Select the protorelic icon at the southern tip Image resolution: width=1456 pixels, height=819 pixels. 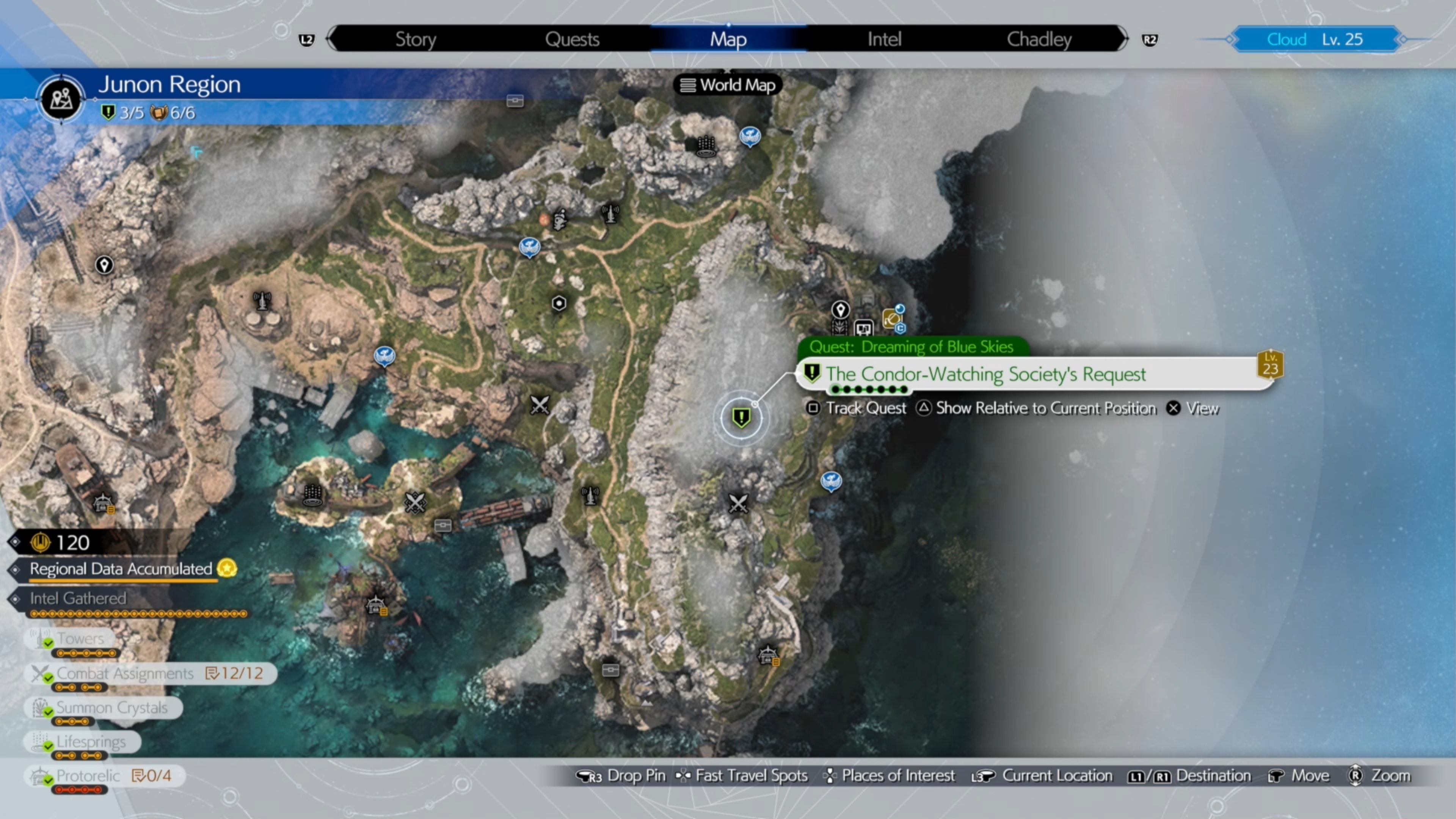coord(768,656)
